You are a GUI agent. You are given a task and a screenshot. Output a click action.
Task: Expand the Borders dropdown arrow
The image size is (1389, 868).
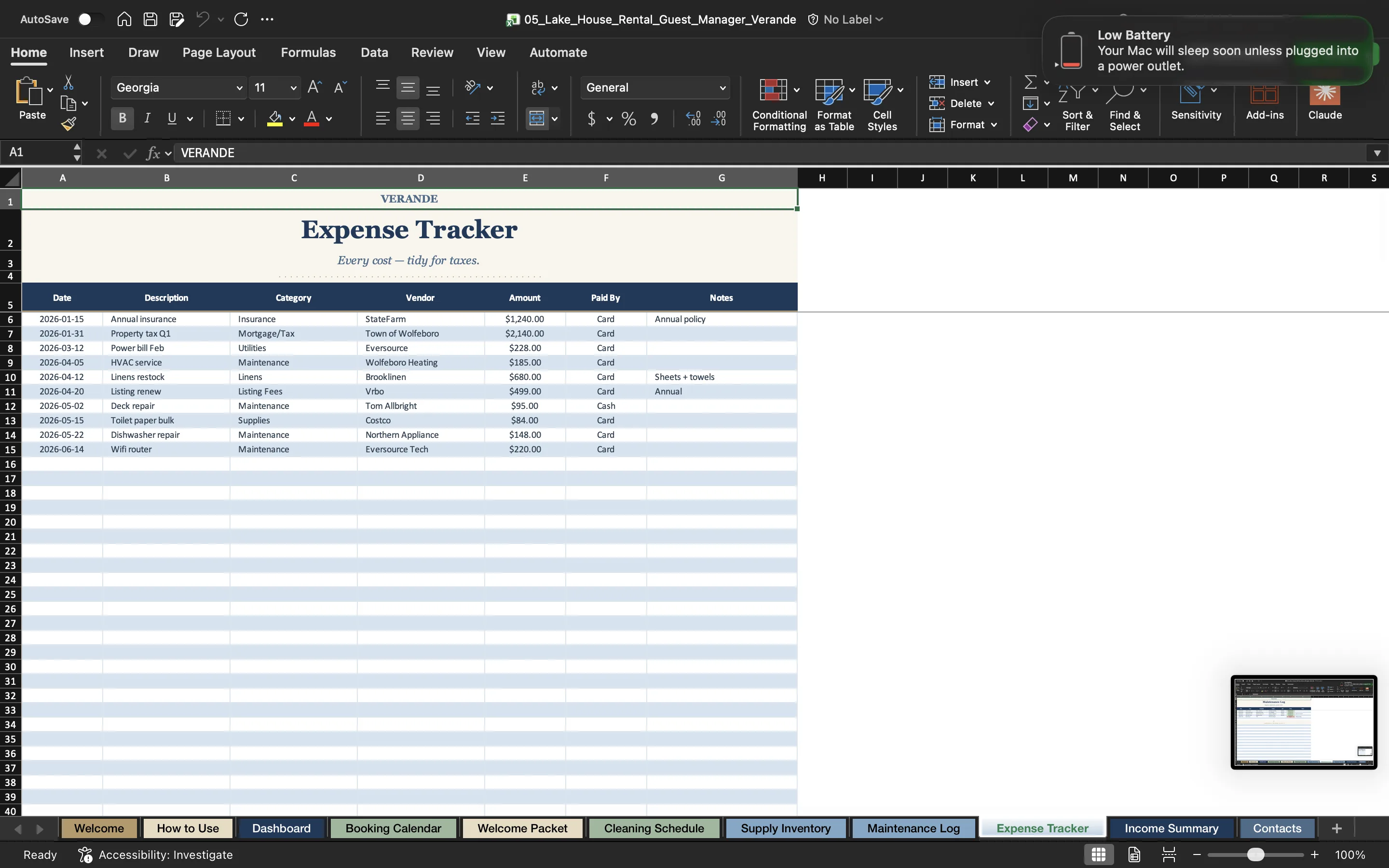coord(241,119)
